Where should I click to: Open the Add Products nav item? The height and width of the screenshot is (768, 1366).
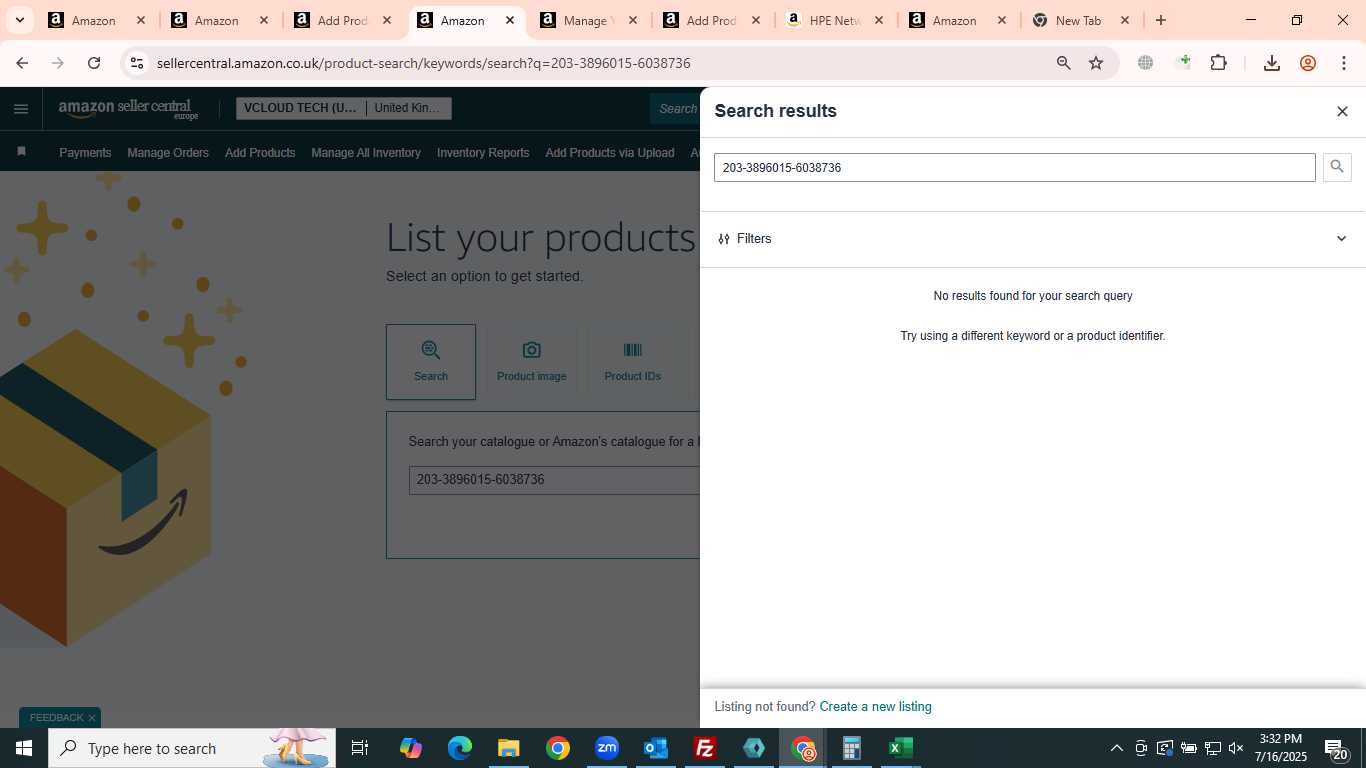[x=260, y=153]
